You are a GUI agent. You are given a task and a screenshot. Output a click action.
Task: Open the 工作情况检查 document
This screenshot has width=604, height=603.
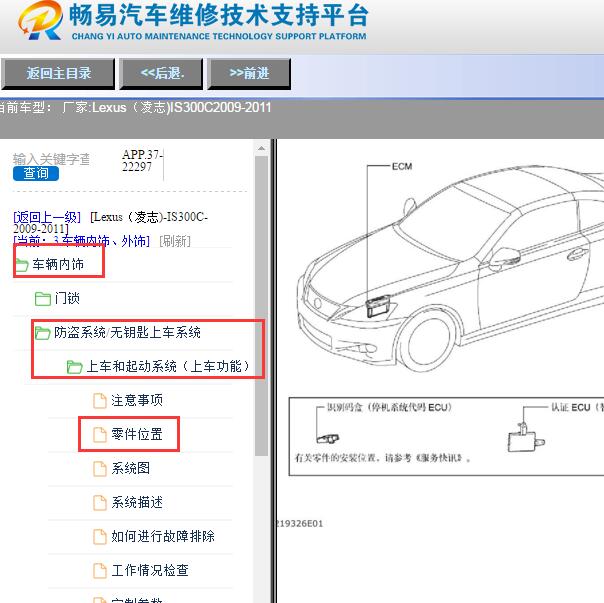coord(150,570)
